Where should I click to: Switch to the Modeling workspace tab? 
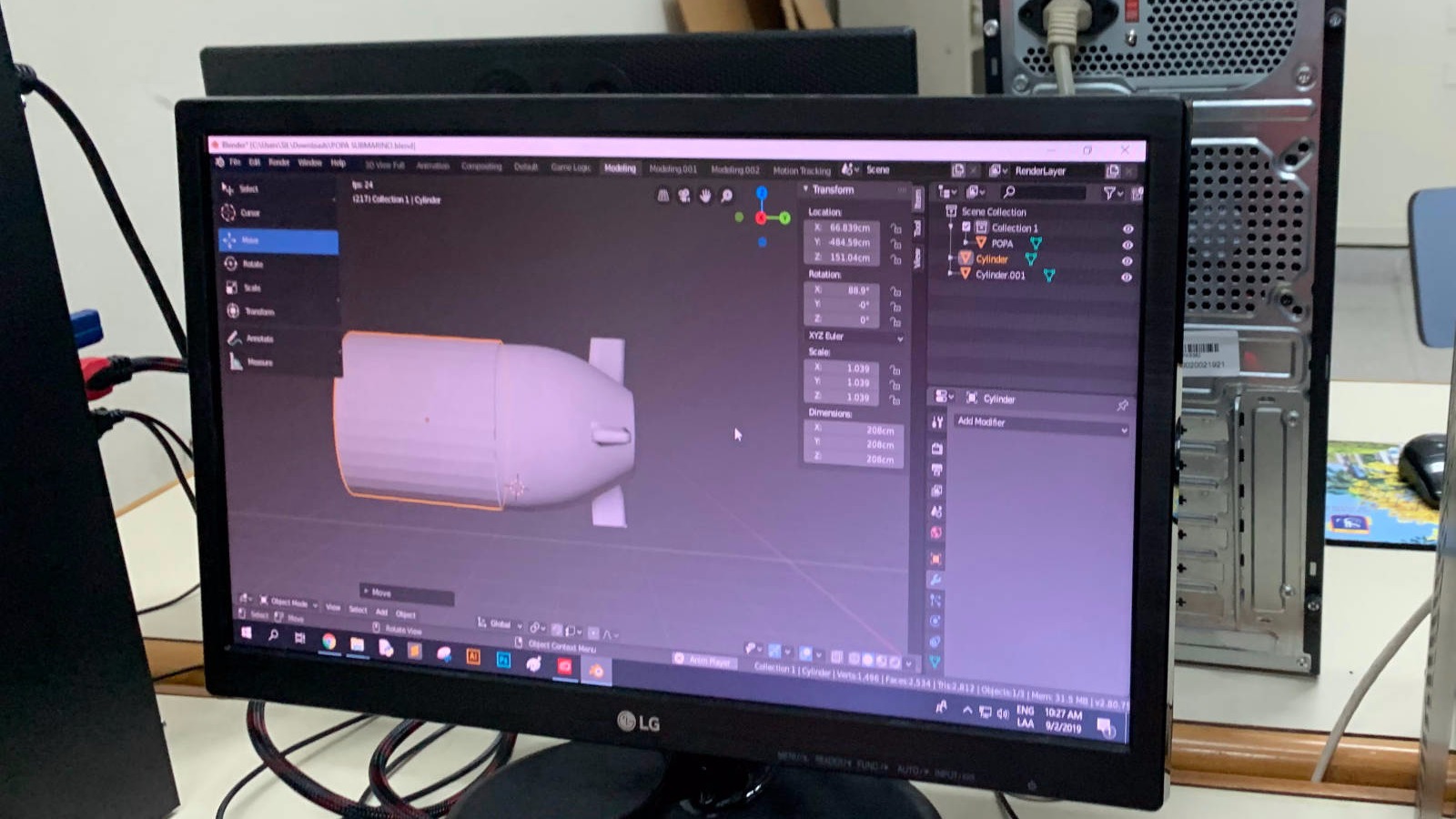pos(620,168)
